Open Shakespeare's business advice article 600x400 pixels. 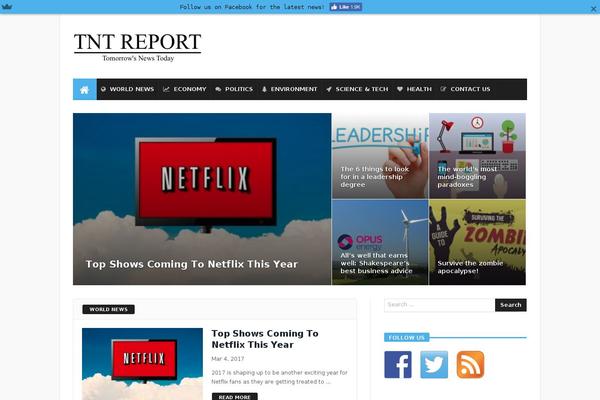click(380, 242)
